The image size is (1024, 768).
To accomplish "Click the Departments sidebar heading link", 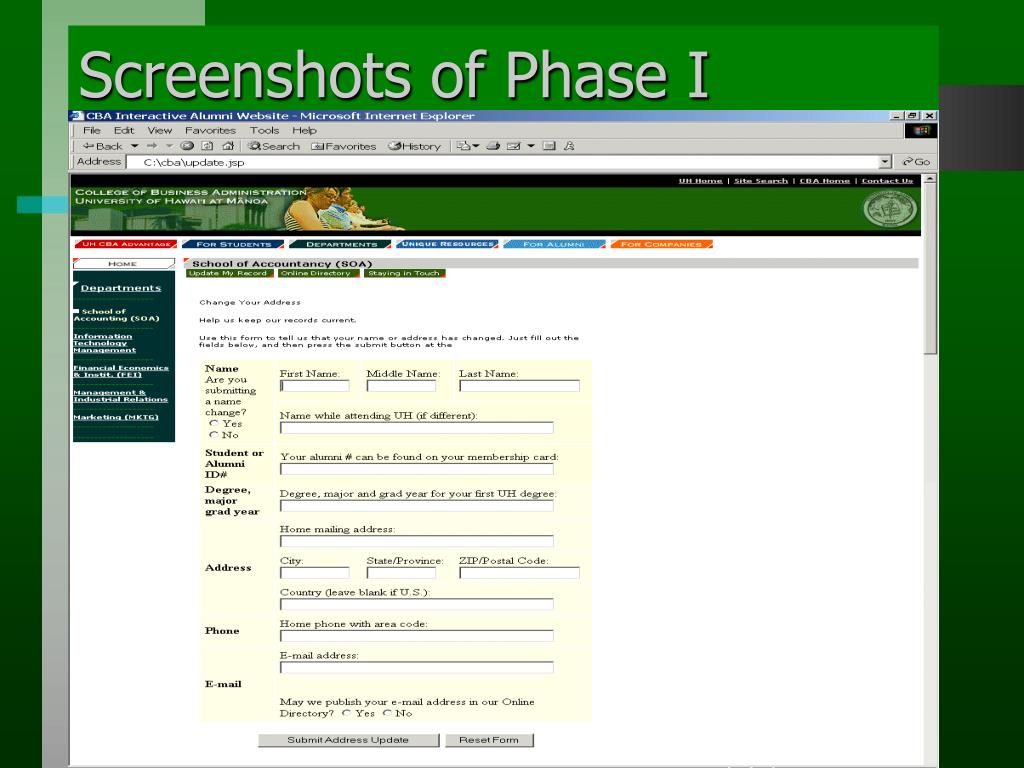I will click(121, 288).
